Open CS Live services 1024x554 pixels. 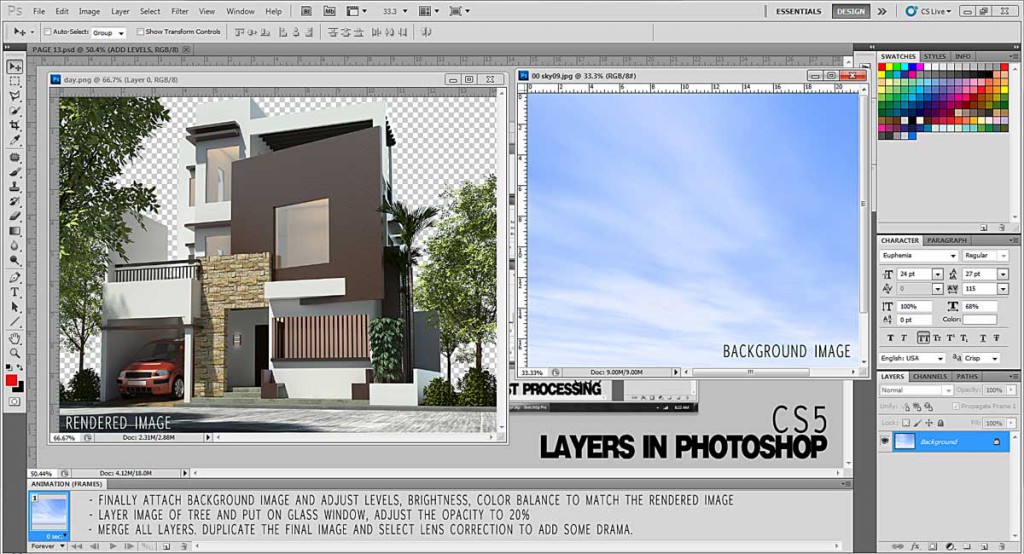click(x=929, y=11)
